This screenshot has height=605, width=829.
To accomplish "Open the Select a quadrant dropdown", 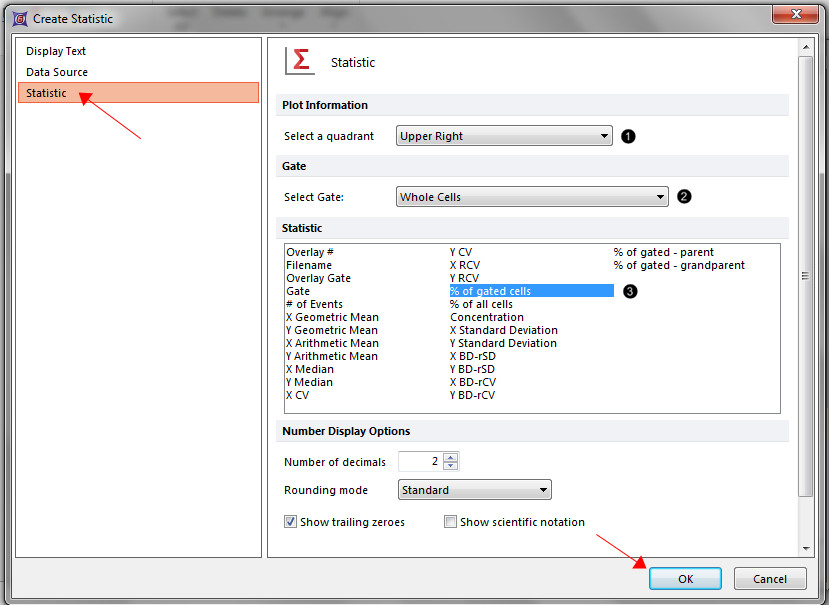I will 504,136.
